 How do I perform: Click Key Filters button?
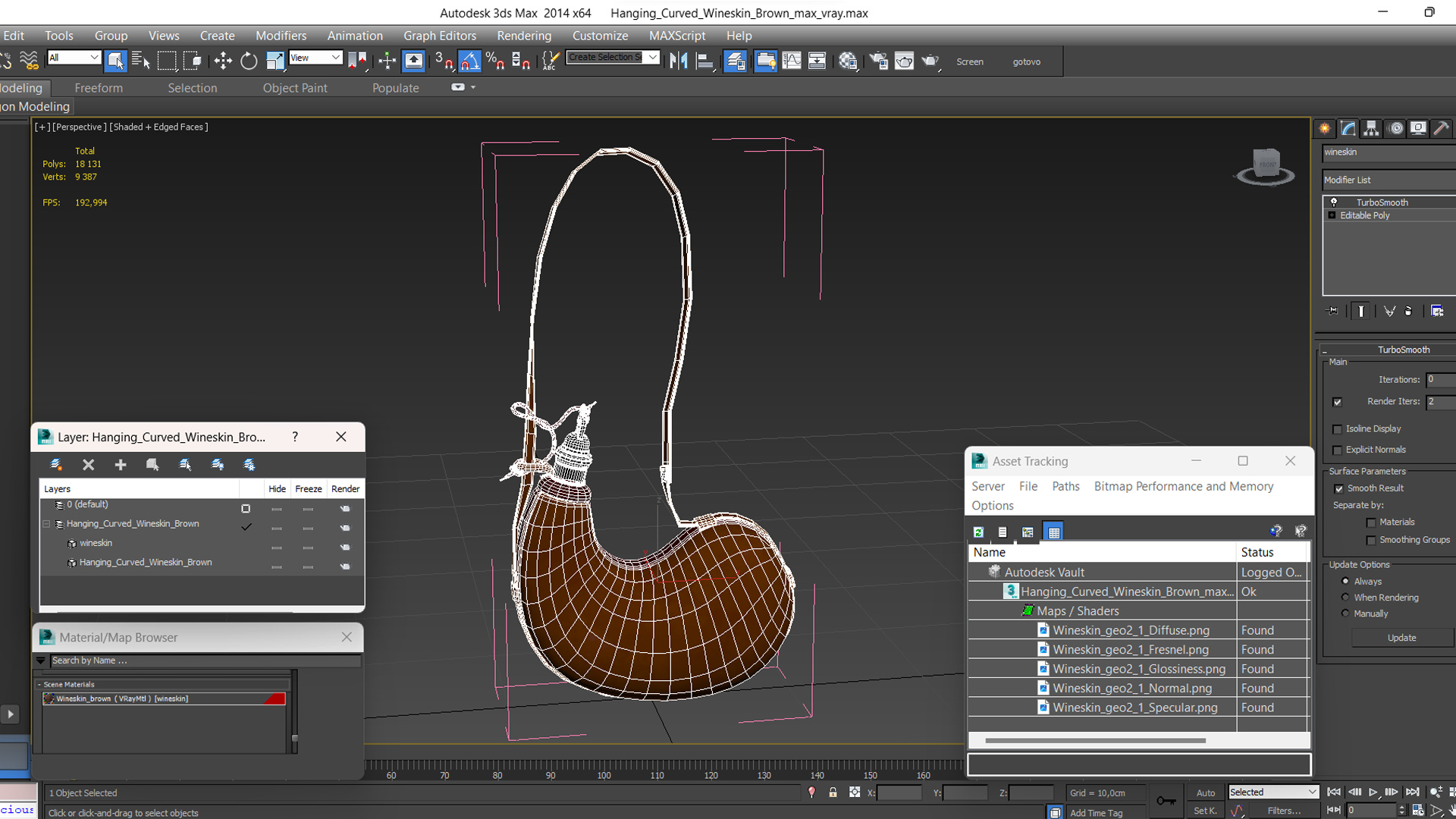(1284, 811)
